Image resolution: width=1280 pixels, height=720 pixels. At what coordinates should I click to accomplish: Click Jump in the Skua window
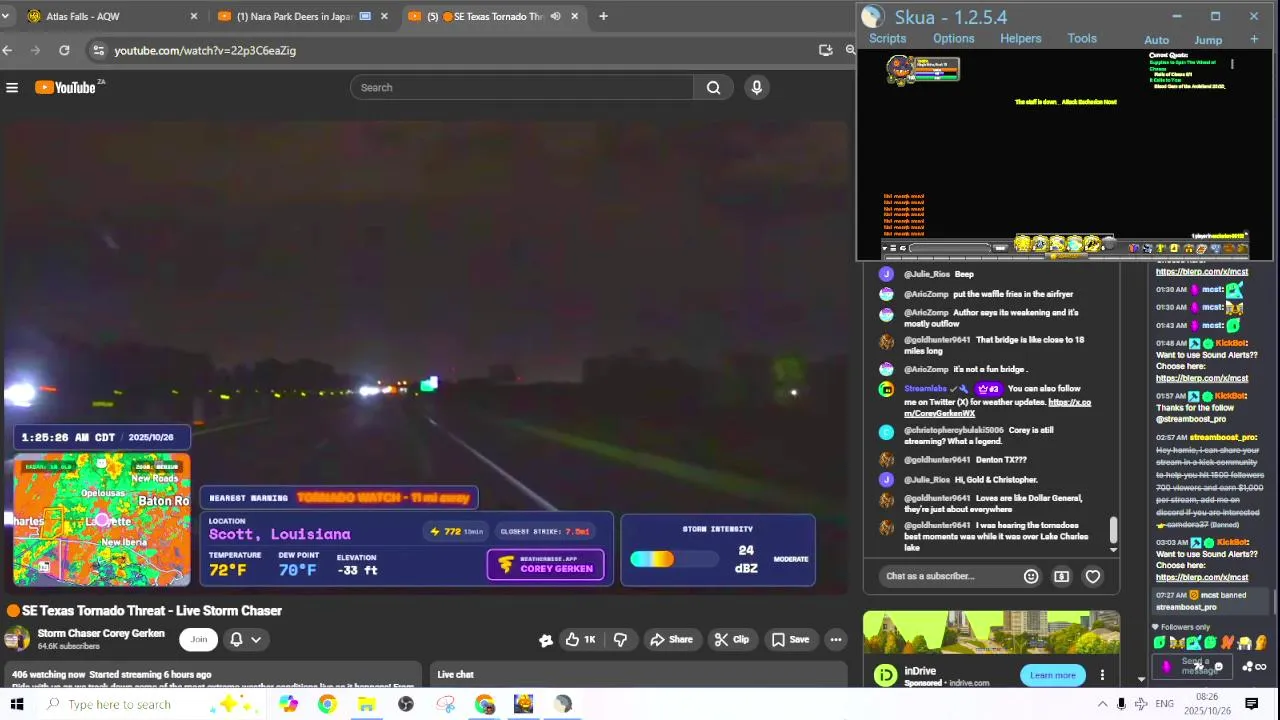1208,40
